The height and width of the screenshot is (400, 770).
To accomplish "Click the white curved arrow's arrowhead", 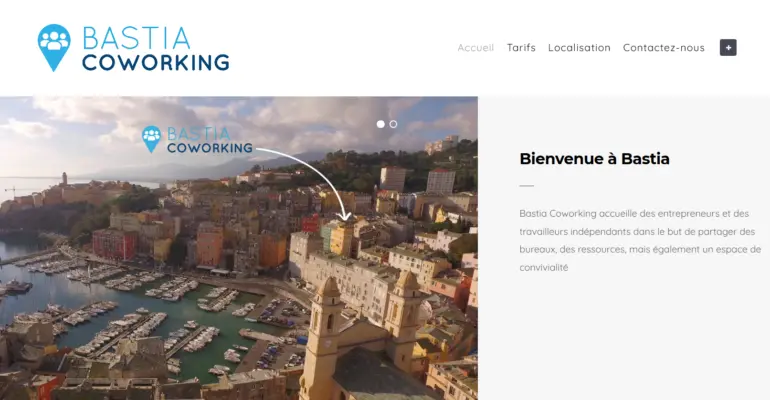I will [x=345, y=216].
